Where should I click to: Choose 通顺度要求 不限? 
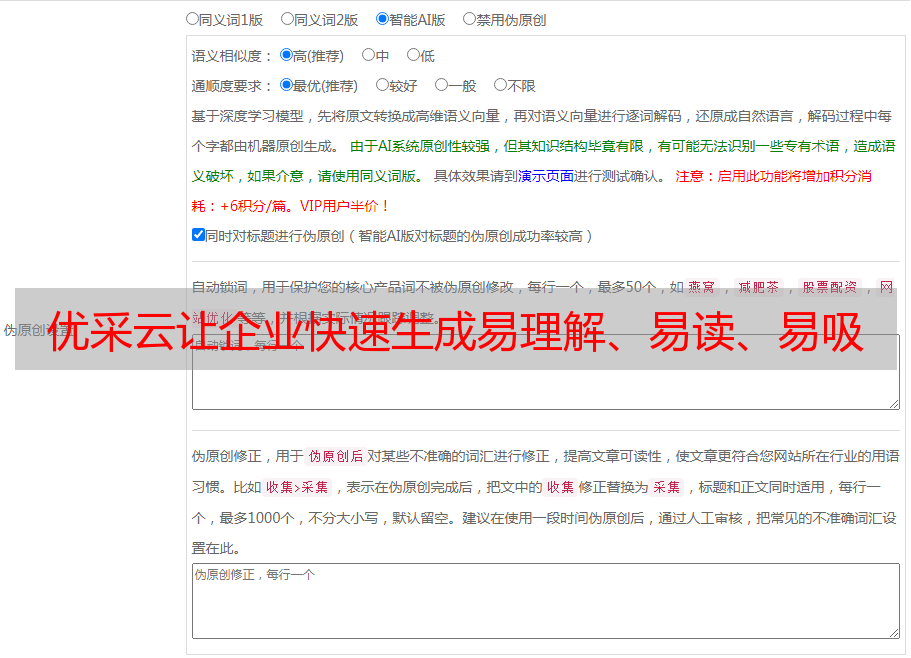click(x=500, y=85)
